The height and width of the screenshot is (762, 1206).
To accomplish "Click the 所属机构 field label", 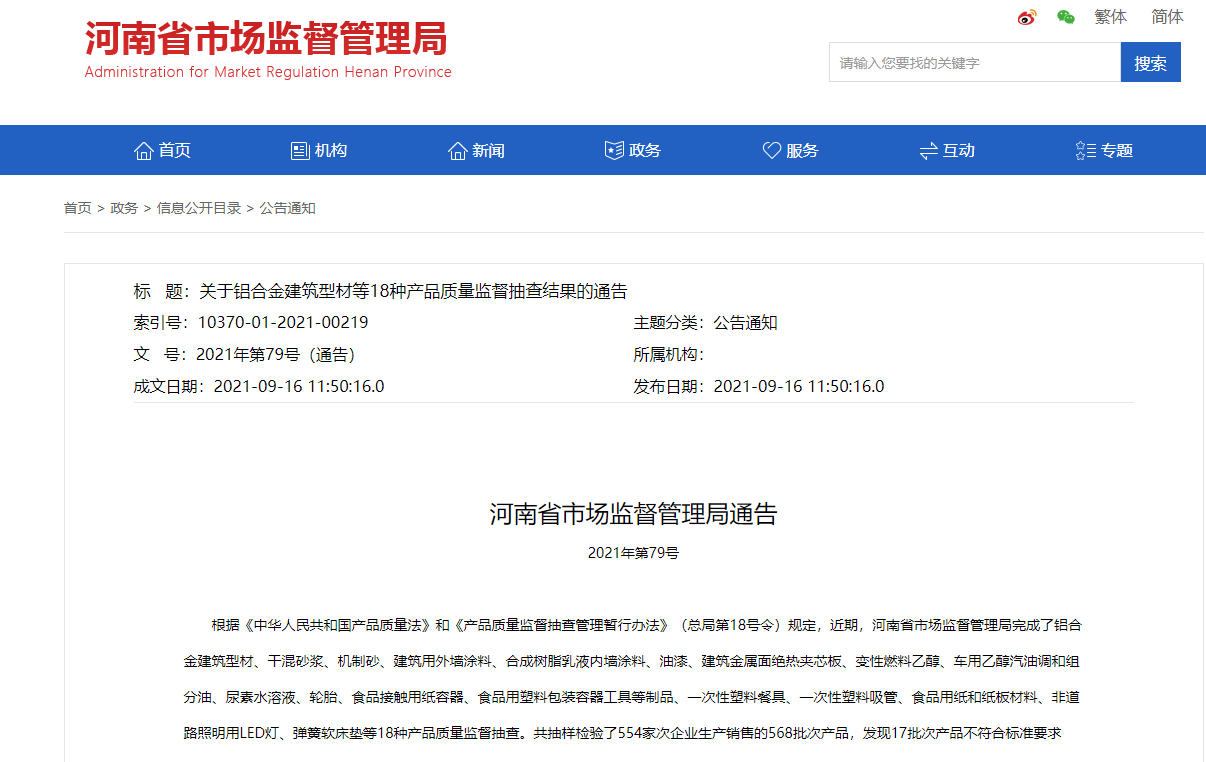I will pos(669,355).
